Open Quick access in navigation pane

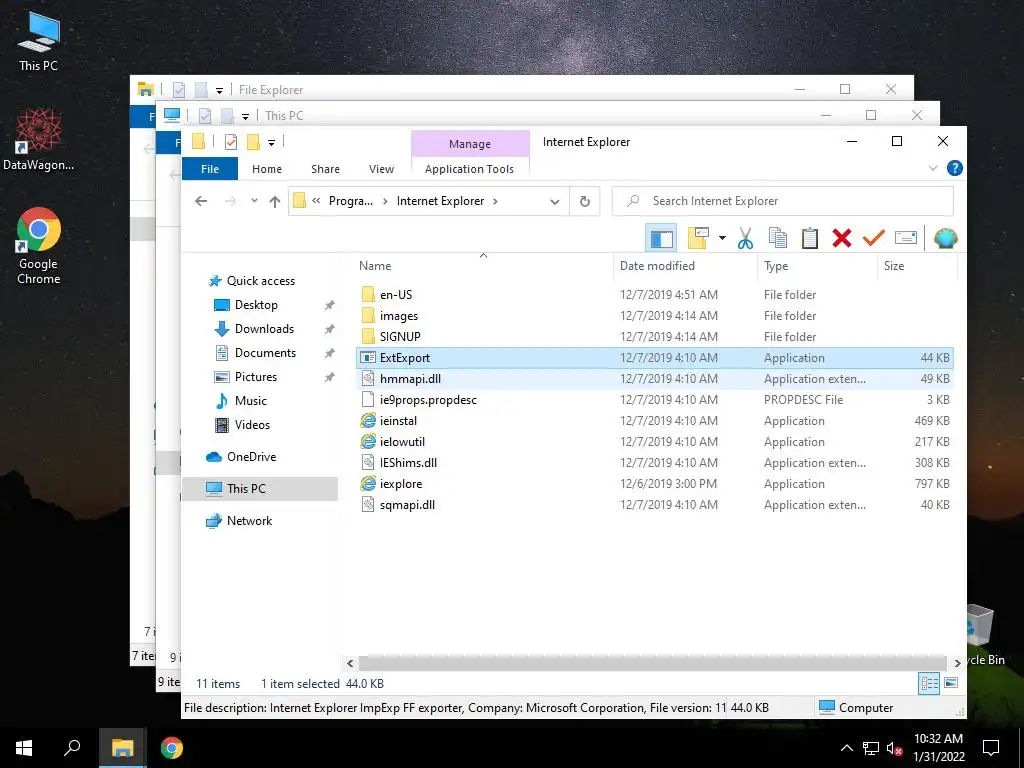pos(261,281)
